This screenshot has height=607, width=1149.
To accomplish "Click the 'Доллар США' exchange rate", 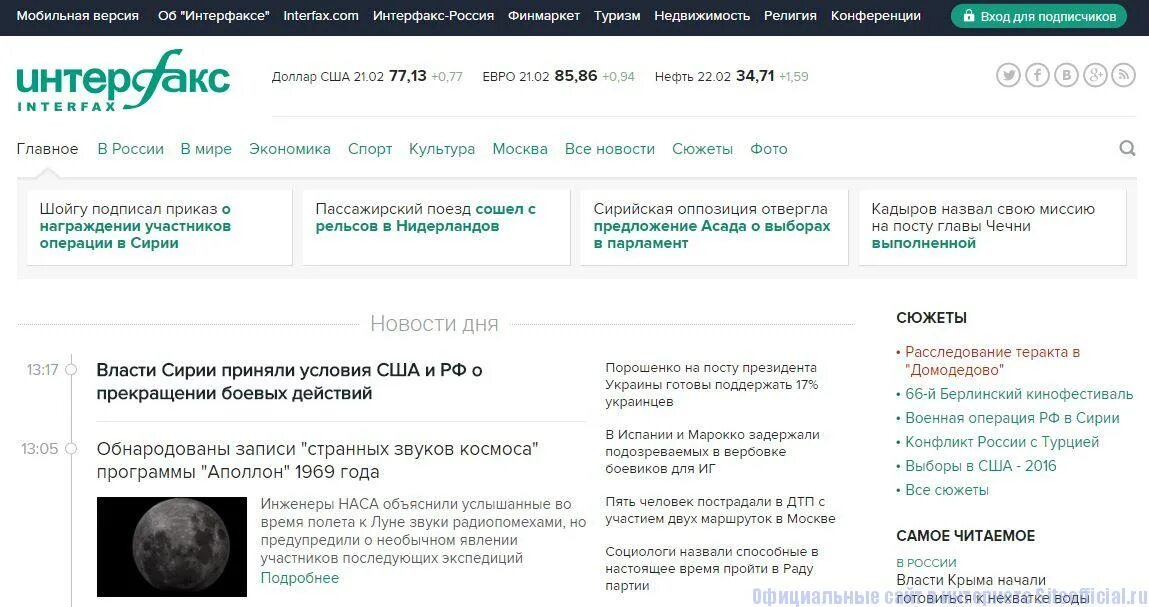I will [x=367, y=76].
